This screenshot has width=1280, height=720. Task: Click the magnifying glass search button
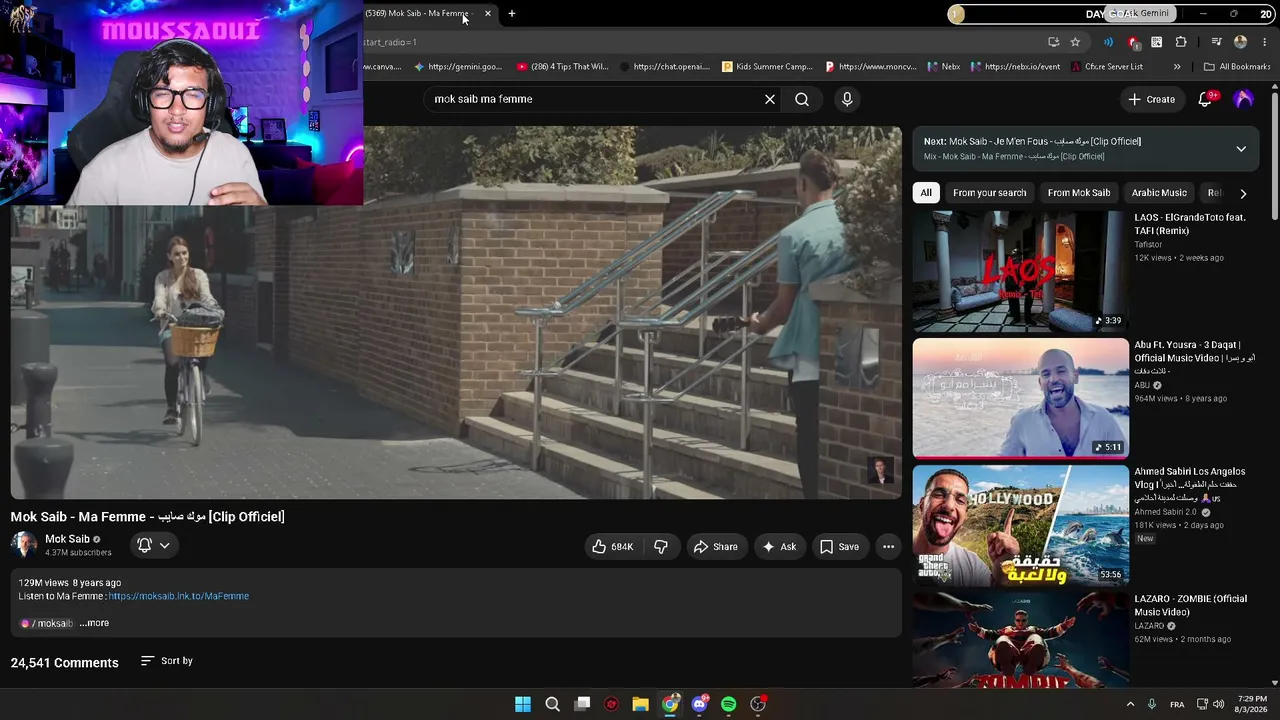pos(802,99)
